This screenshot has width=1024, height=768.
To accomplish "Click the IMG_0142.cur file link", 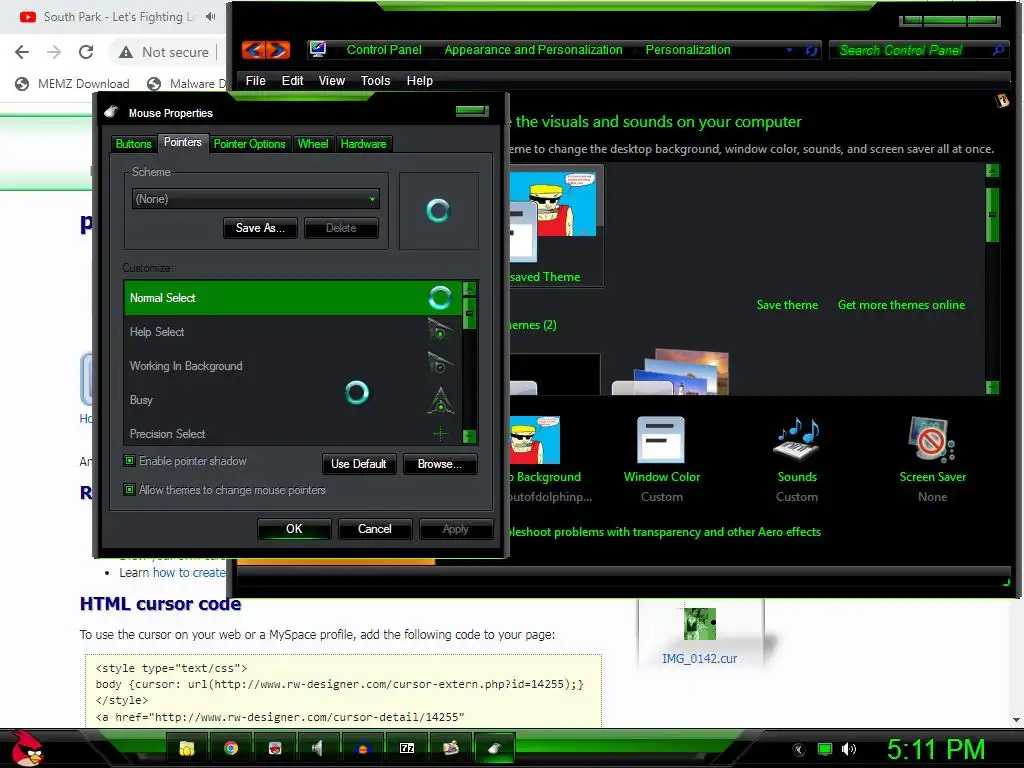I will pyautogui.click(x=699, y=658).
